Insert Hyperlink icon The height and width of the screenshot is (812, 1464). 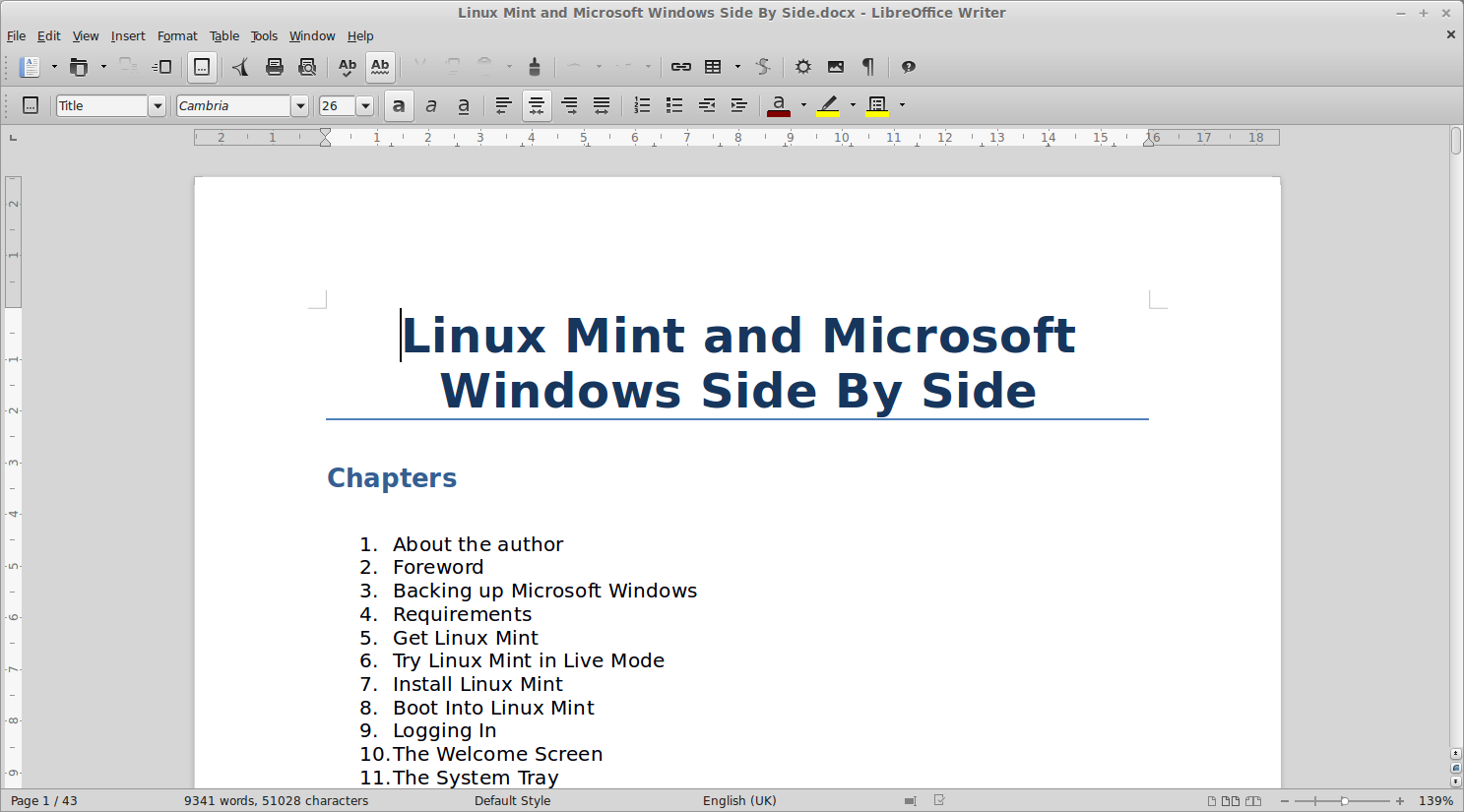coord(680,67)
